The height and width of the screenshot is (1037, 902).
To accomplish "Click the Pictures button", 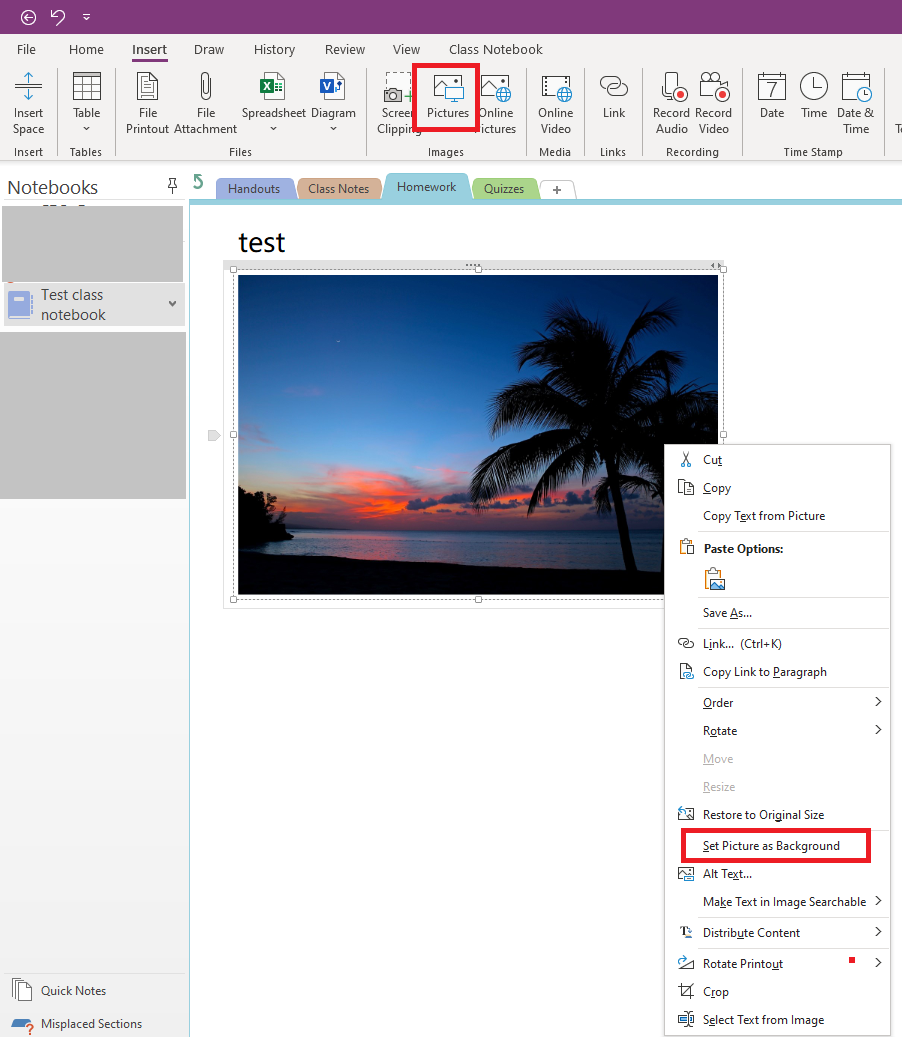I will pos(448,99).
